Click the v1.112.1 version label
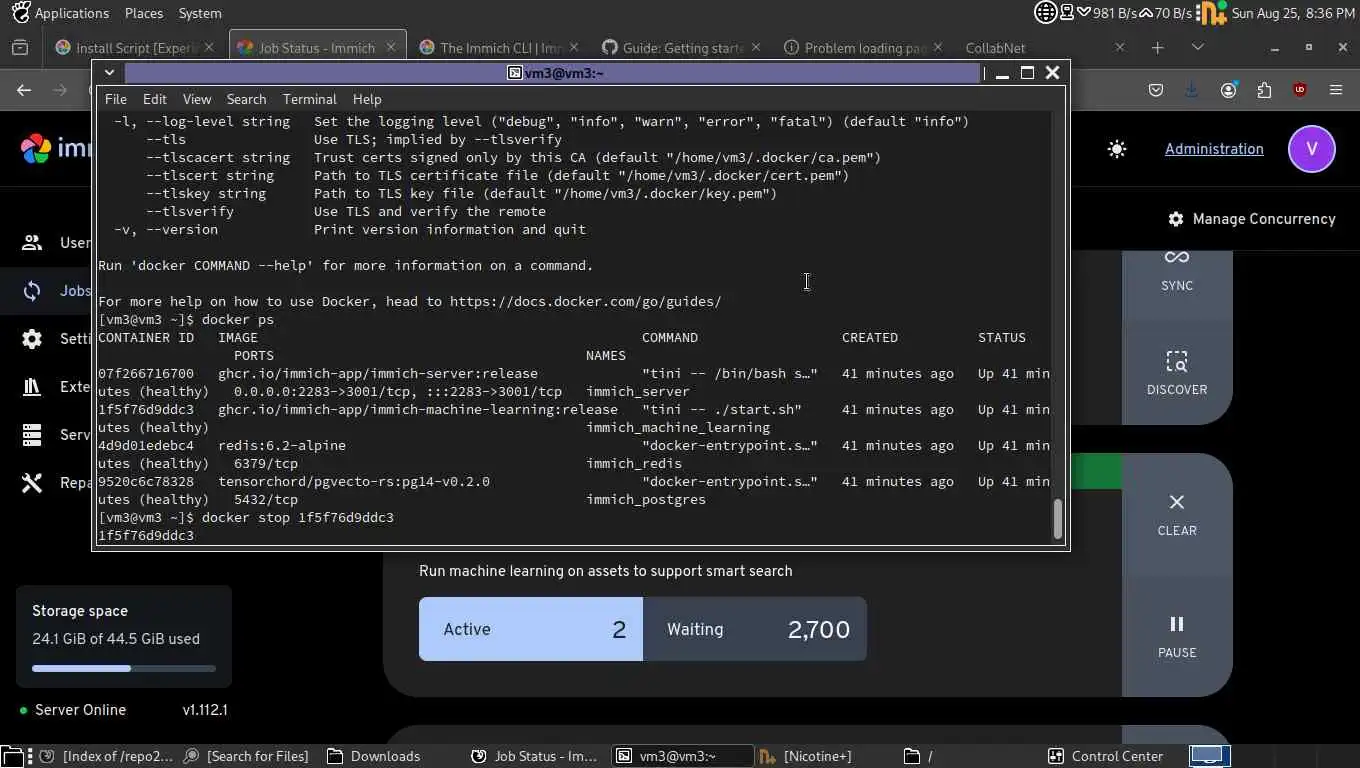Image resolution: width=1360 pixels, height=768 pixels. pyautogui.click(x=205, y=710)
